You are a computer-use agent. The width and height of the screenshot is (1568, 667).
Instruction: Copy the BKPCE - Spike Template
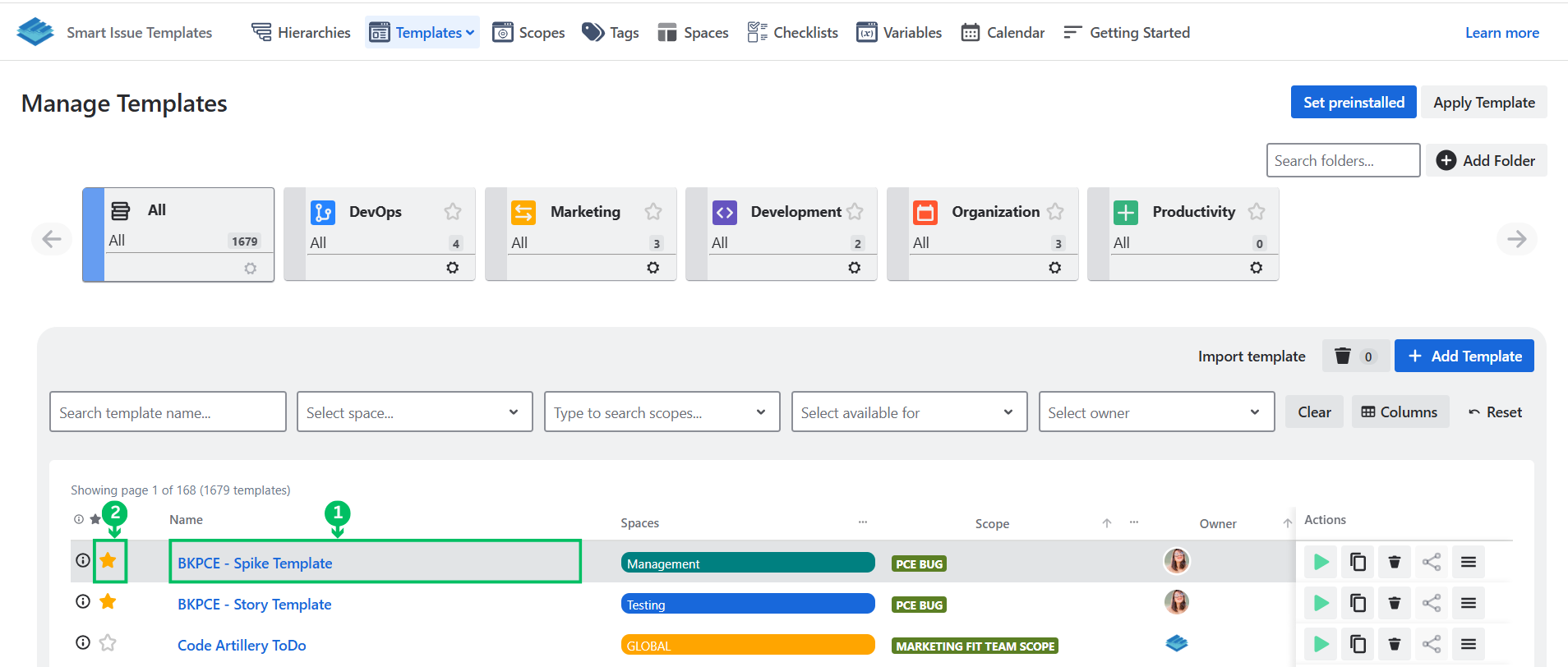pyautogui.click(x=1358, y=562)
